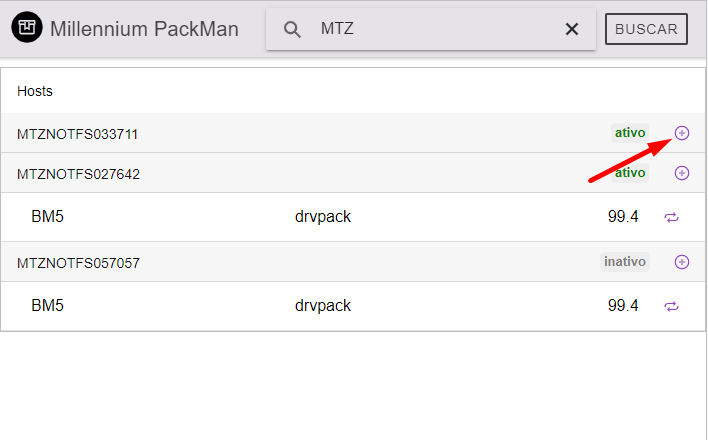Open BM5 entry under MTZNOTFS027642

point(48,217)
